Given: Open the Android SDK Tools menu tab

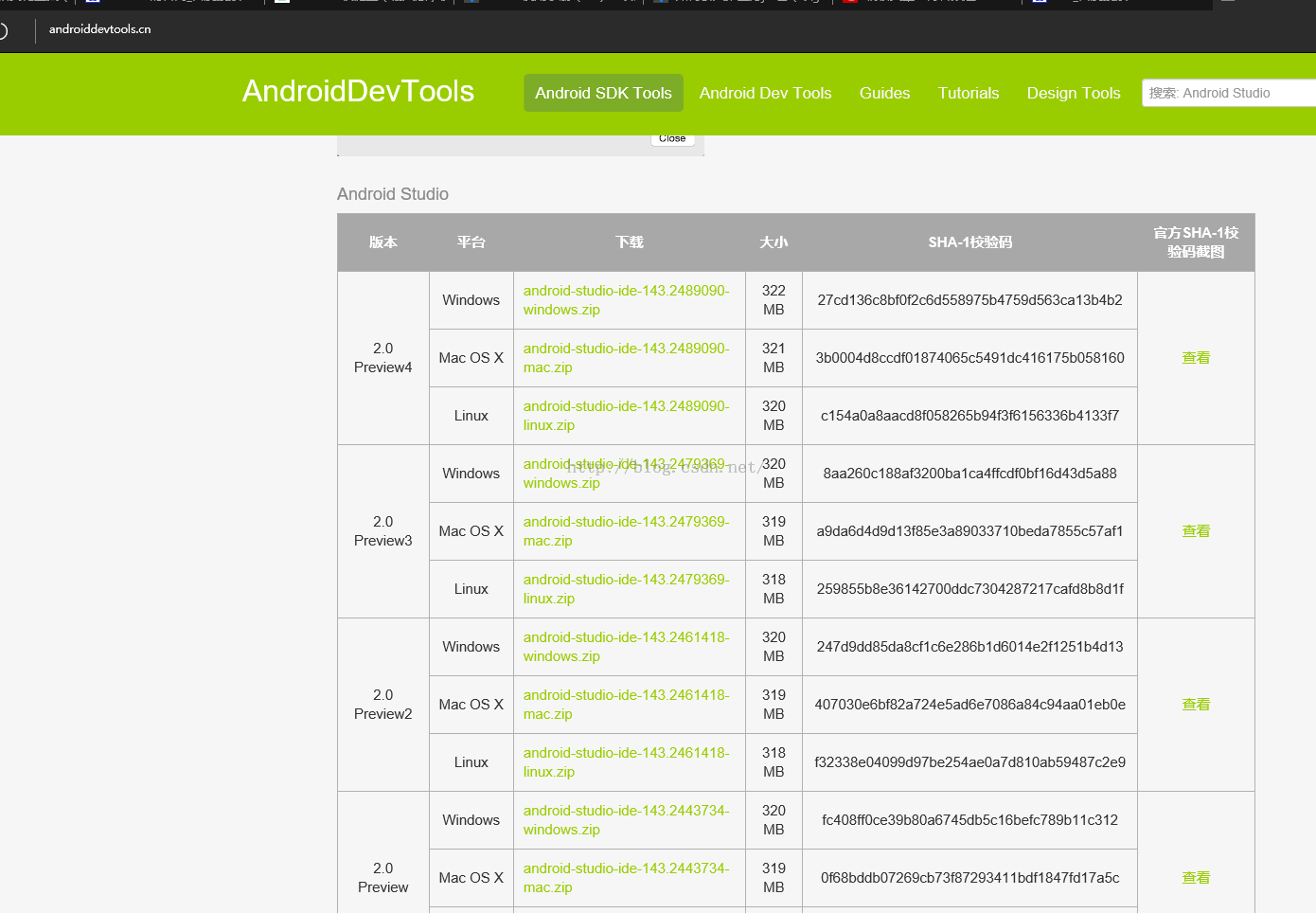Looking at the screenshot, I should pos(603,93).
